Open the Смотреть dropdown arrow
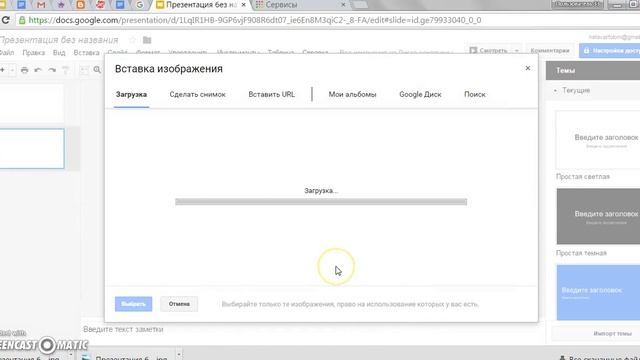Viewport: 640px width, 360px height. 517,51
